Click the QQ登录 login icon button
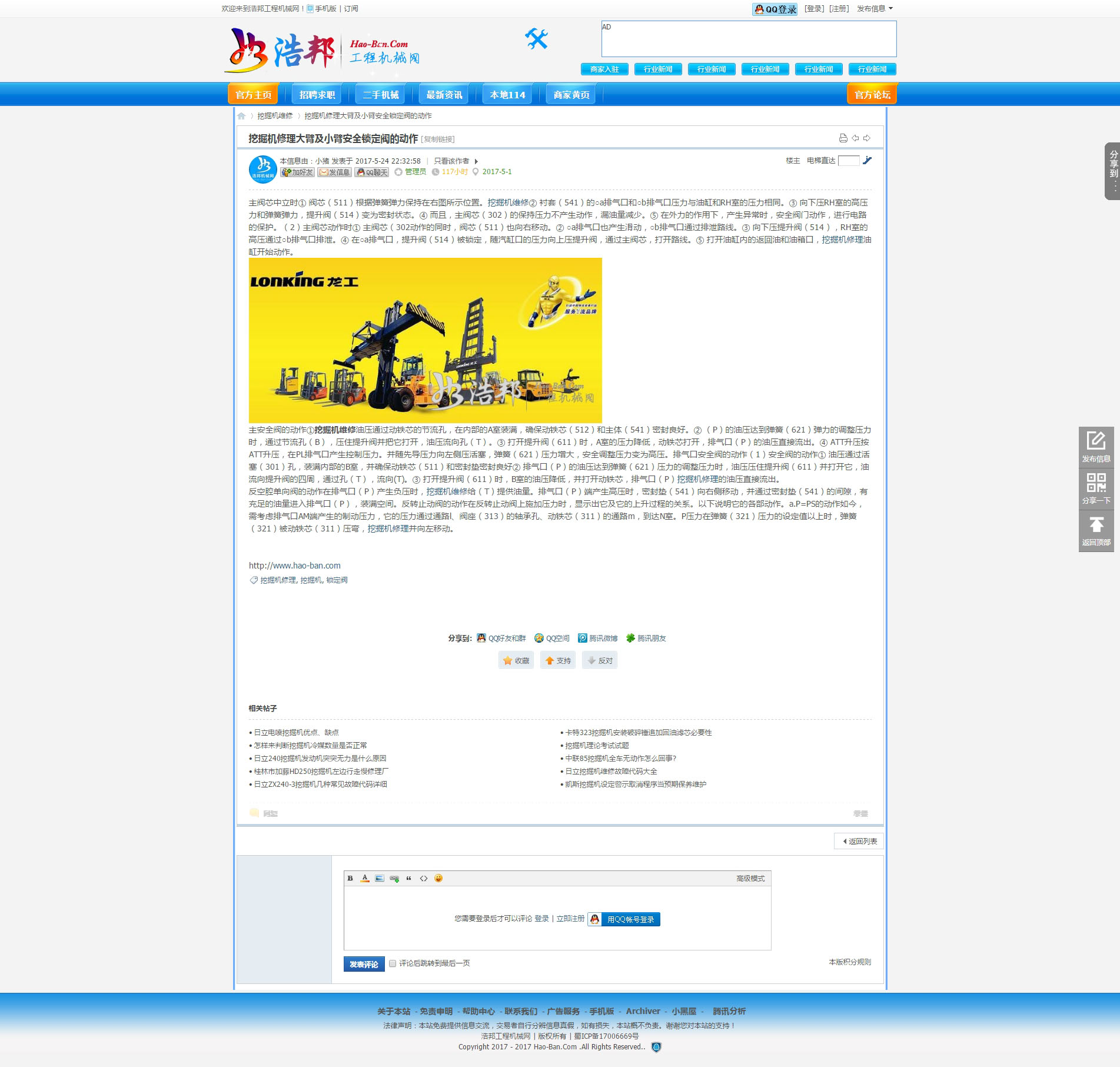1120x1067 pixels. [x=775, y=9]
